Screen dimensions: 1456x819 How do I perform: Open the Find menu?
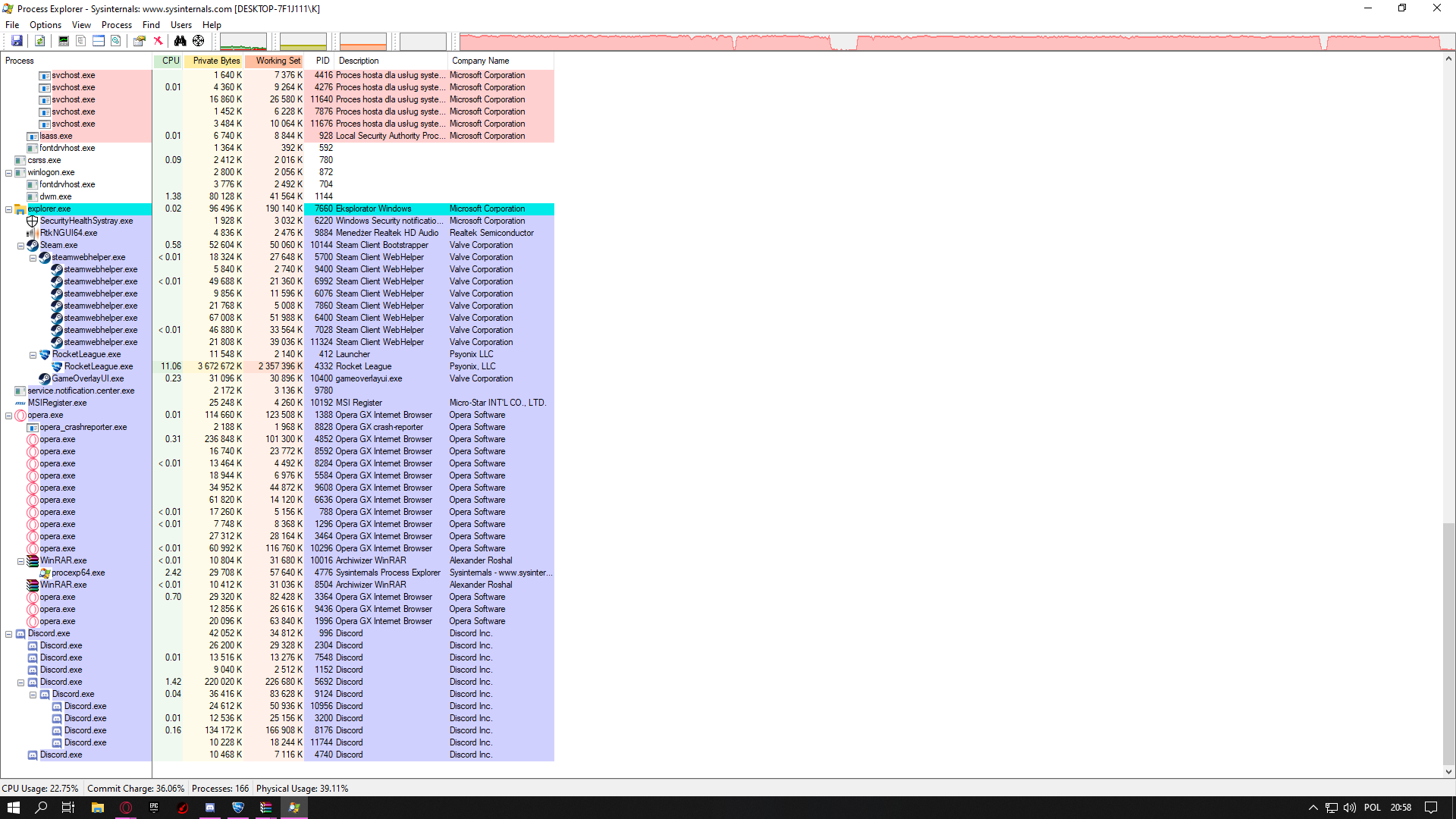coord(151,25)
